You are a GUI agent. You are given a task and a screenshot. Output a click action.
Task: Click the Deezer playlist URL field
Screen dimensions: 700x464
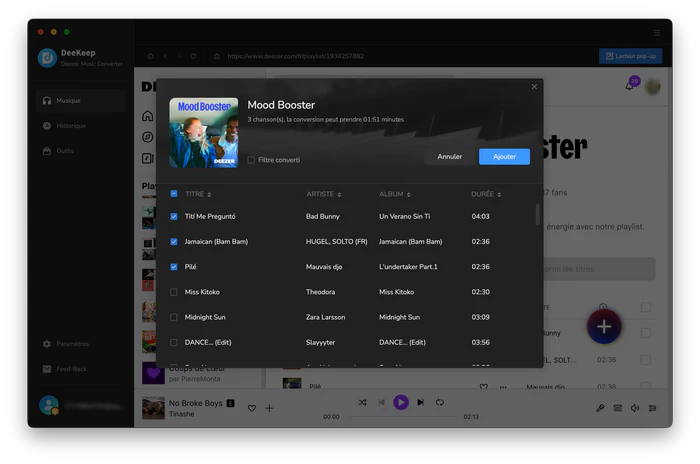point(295,56)
